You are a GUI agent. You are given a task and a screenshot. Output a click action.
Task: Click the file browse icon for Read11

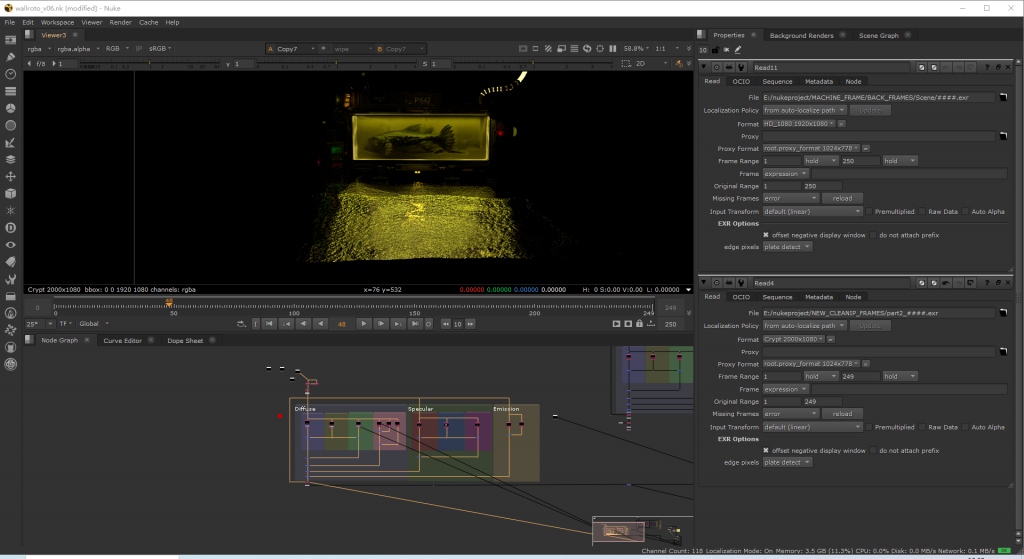point(1003,97)
